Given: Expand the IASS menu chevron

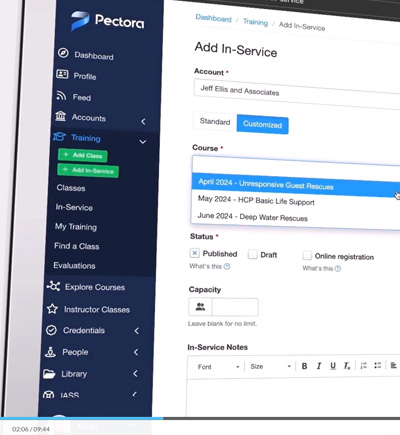Looking at the screenshot, I should click(x=134, y=394).
